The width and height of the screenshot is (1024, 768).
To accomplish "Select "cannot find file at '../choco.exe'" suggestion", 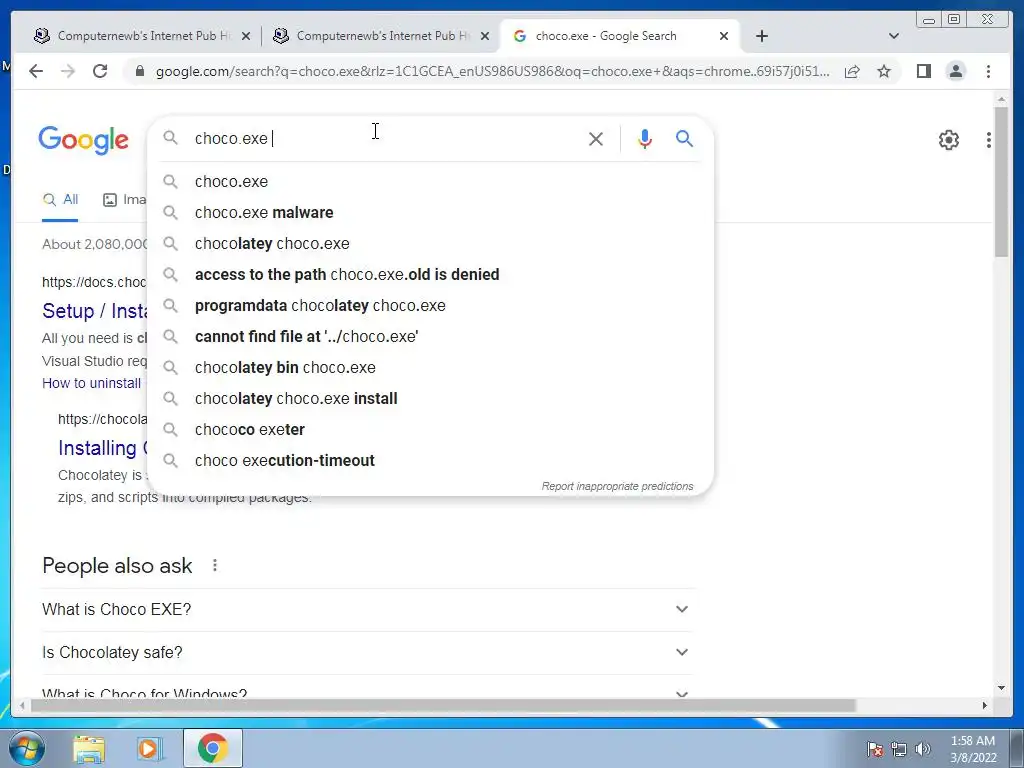I will coord(431,336).
